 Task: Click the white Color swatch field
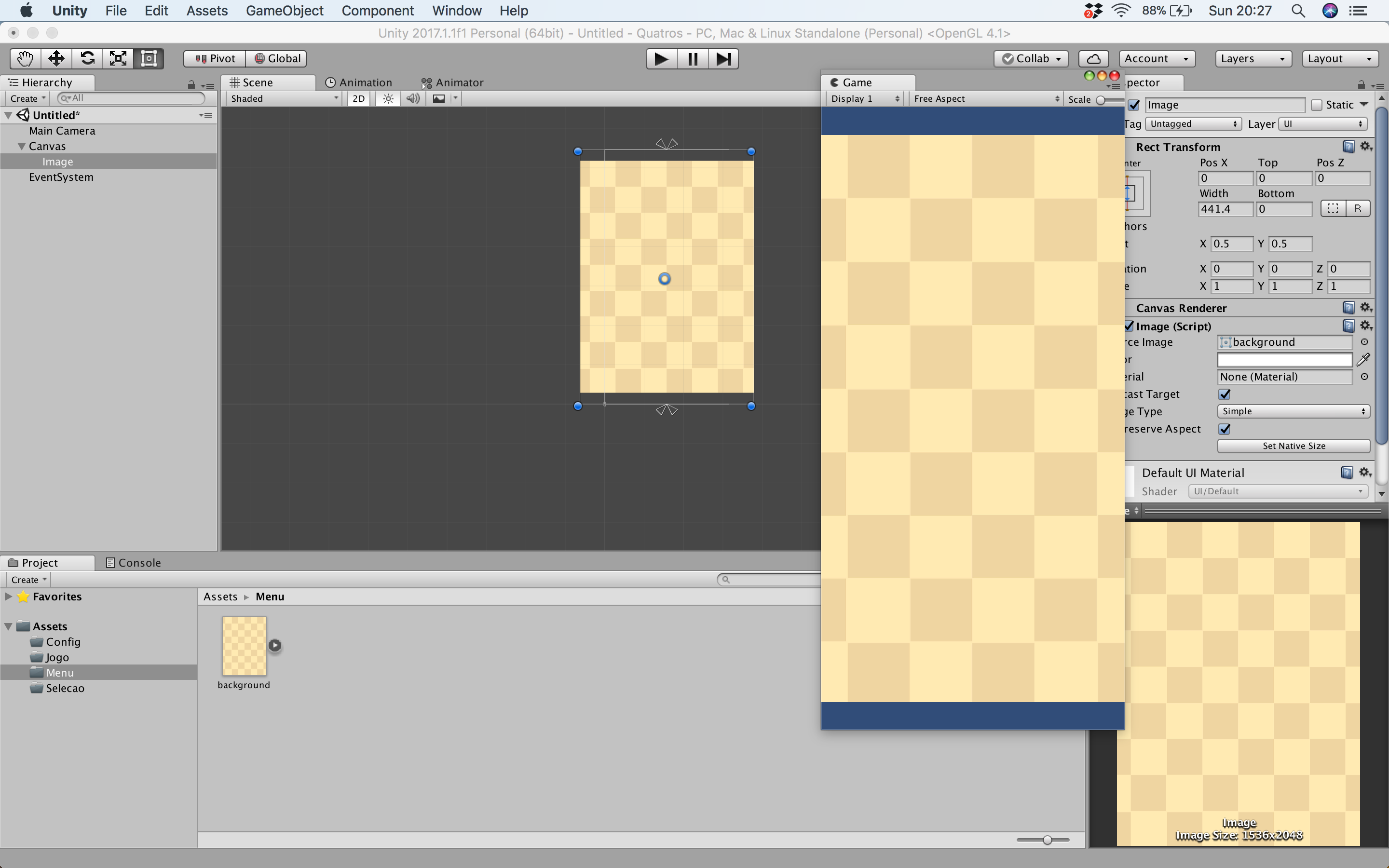pos(1284,360)
